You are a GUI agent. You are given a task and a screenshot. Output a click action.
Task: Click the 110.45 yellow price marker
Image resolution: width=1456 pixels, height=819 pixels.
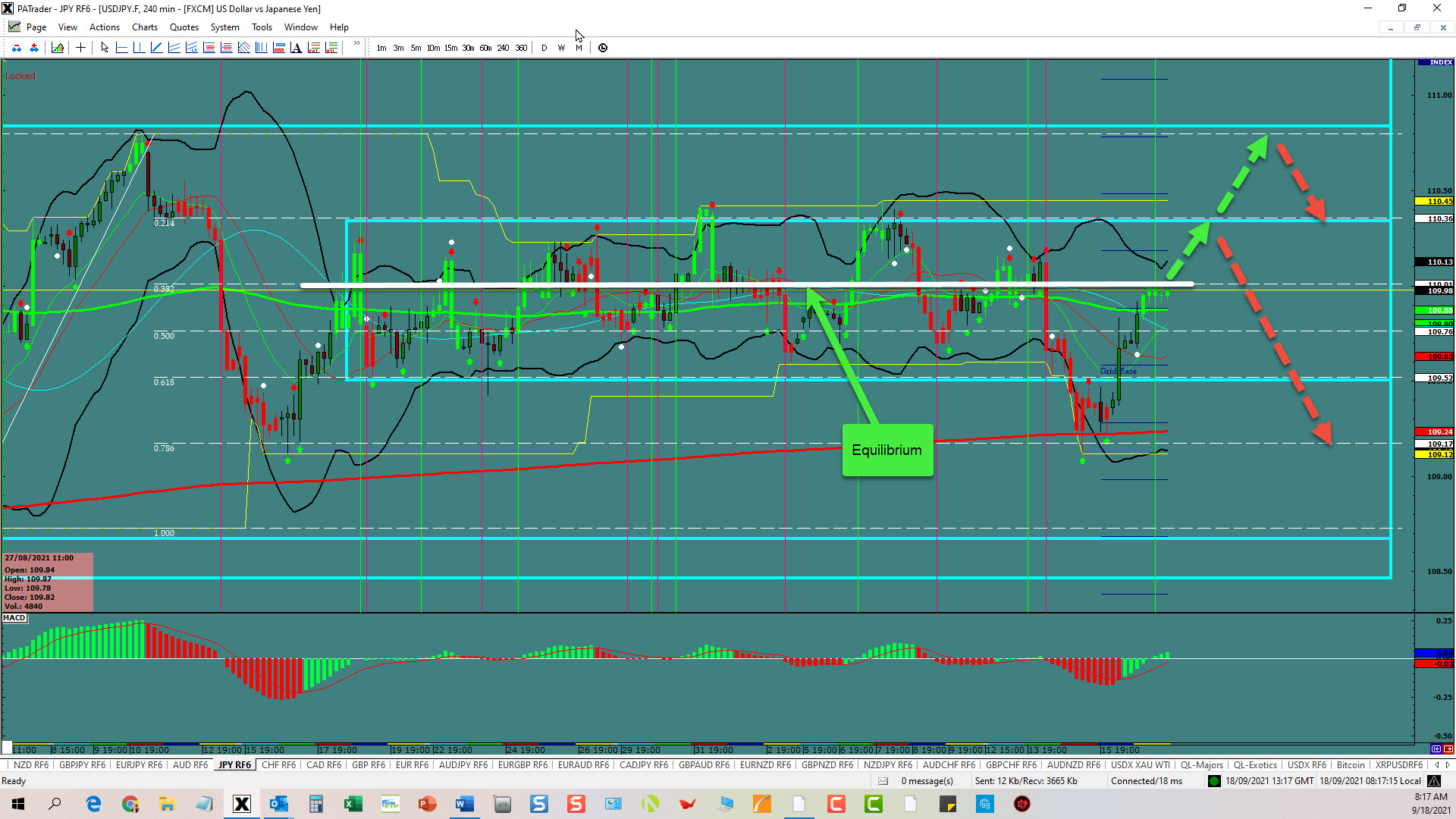[1434, 202]
